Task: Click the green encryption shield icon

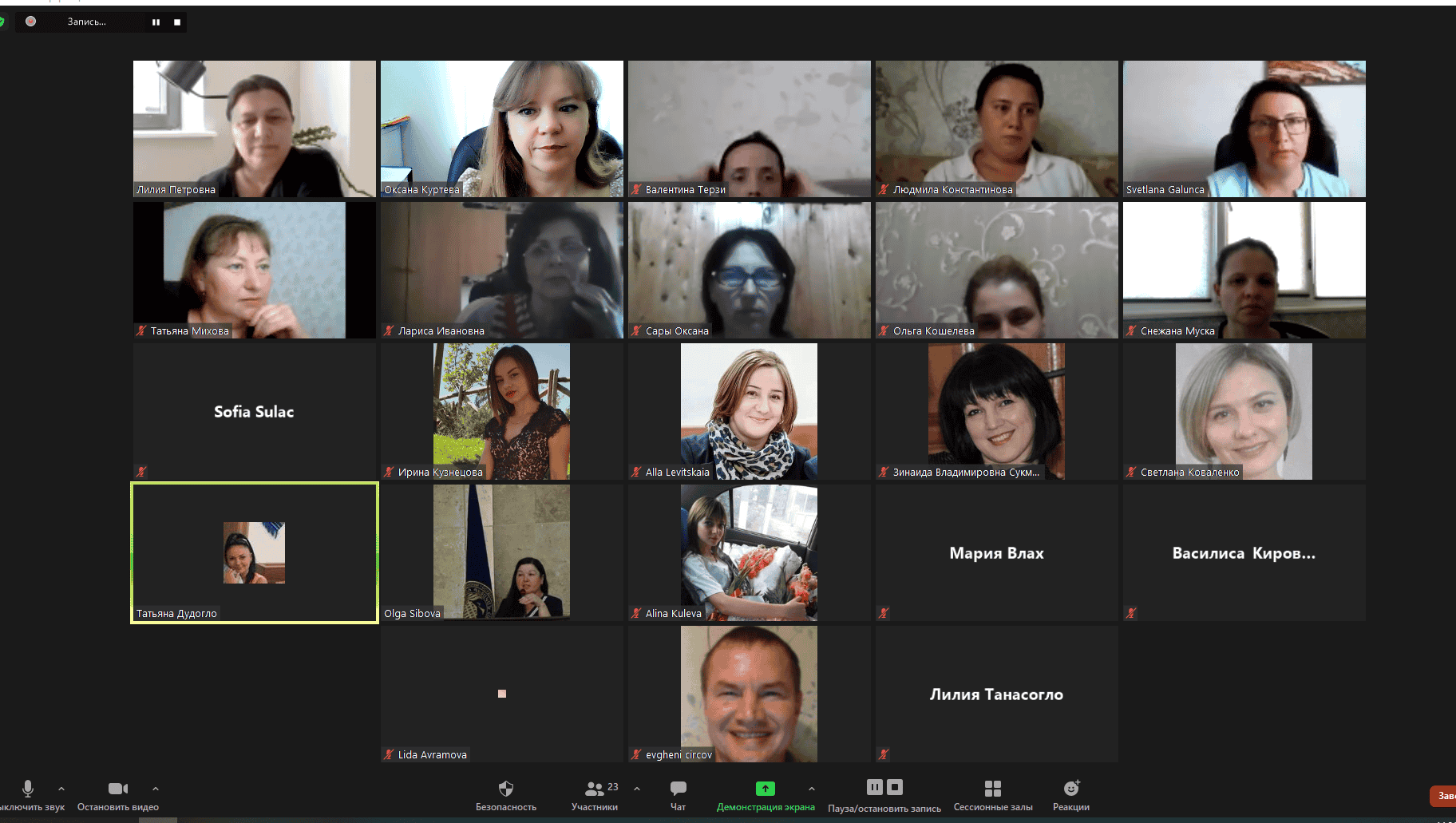Action: coord(2,22)
